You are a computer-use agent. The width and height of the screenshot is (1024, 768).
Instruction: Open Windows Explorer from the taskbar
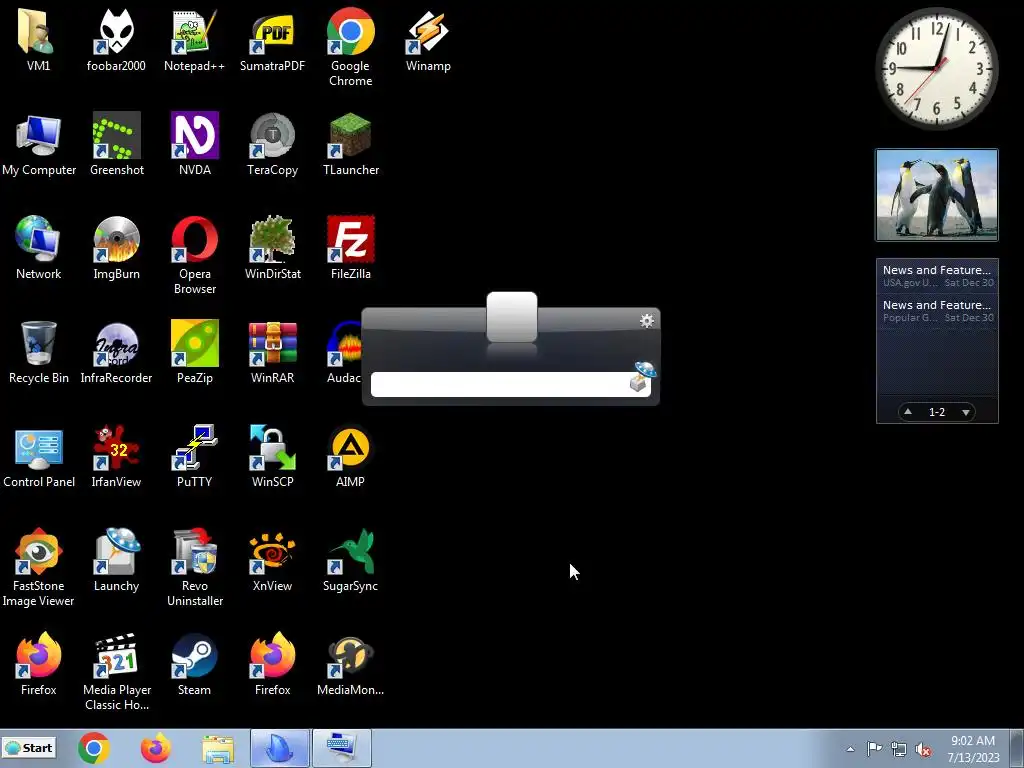[217, 748]
